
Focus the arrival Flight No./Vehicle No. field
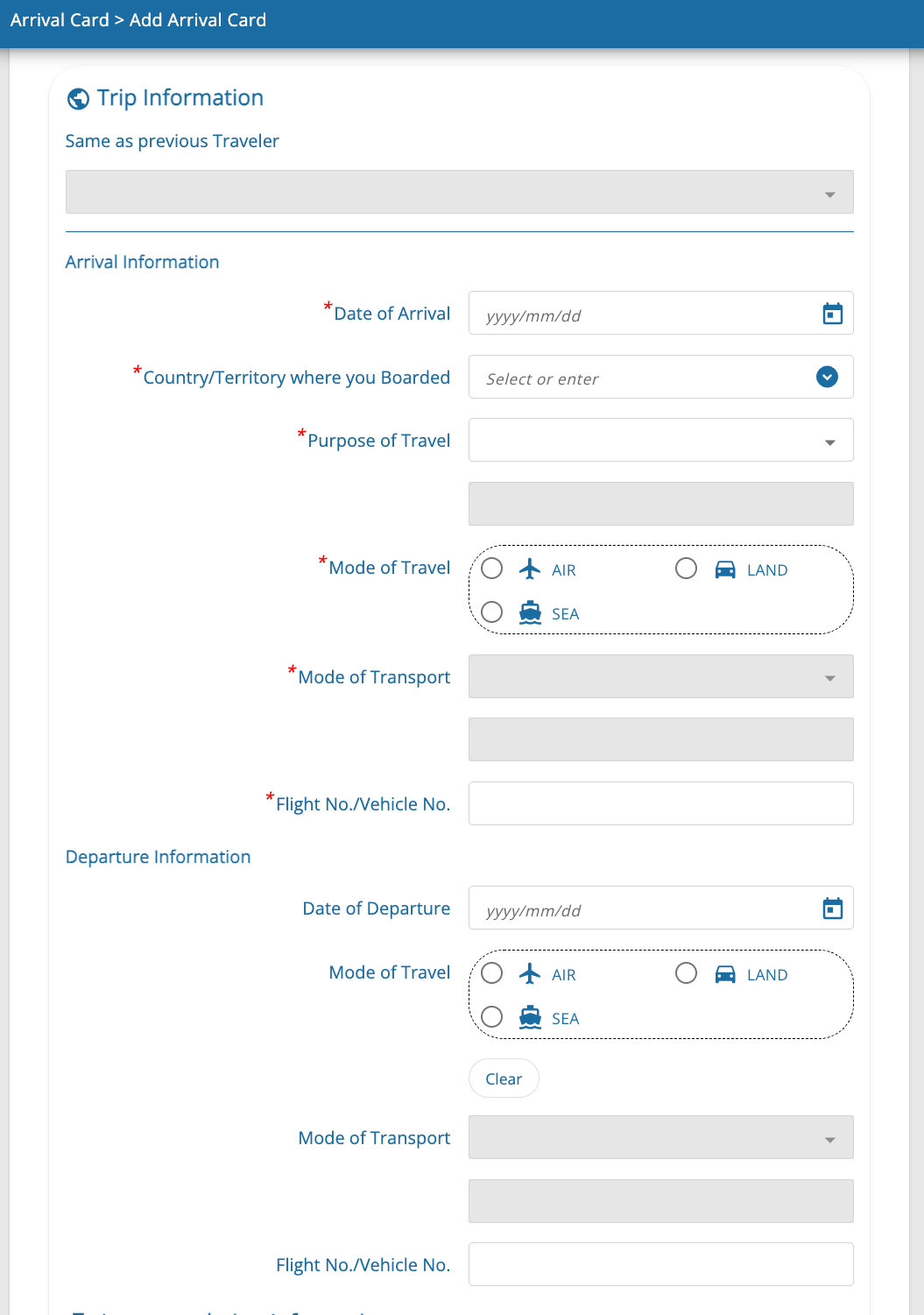click(660, 803)
